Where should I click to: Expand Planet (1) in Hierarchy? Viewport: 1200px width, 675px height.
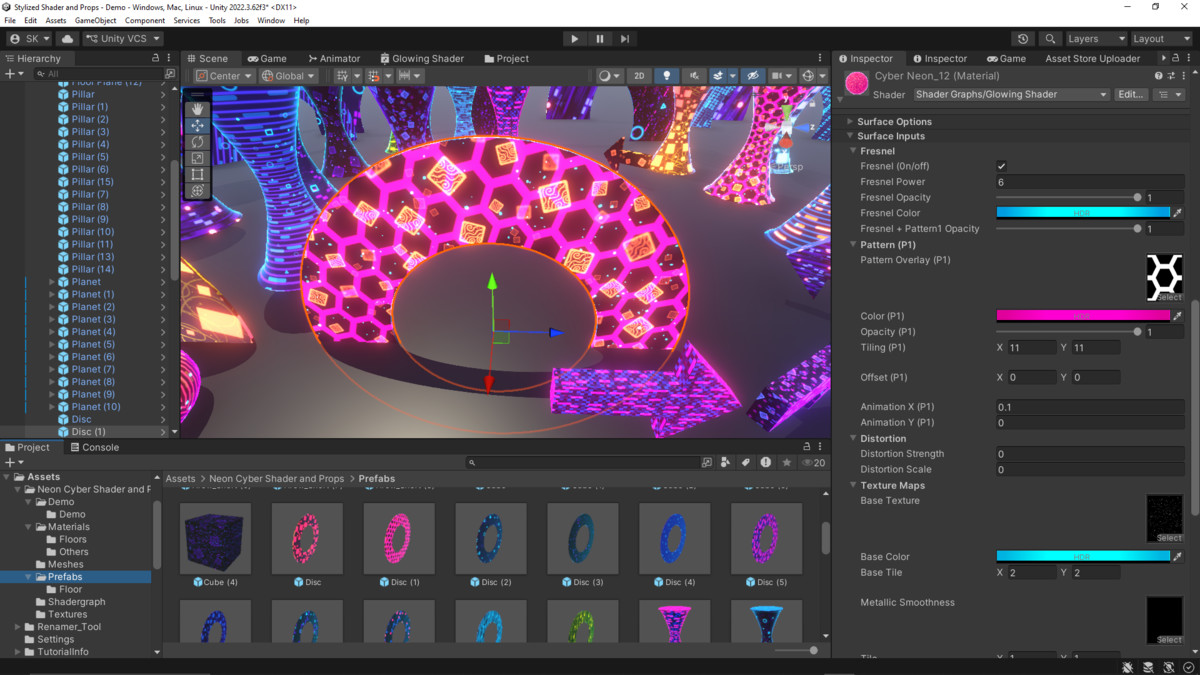pyautogui.click(x=52, y=294)
